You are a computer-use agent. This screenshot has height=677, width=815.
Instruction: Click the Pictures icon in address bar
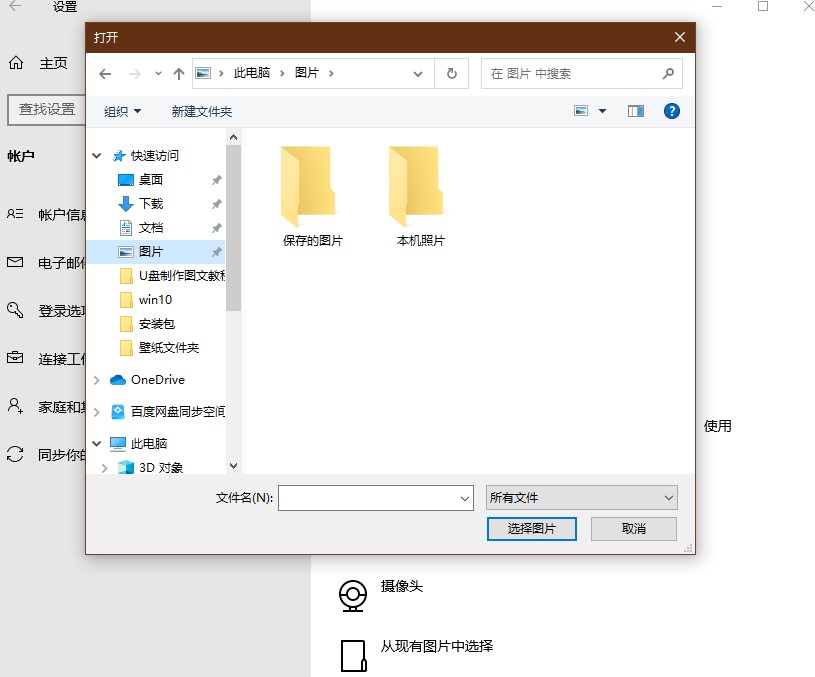203,73
